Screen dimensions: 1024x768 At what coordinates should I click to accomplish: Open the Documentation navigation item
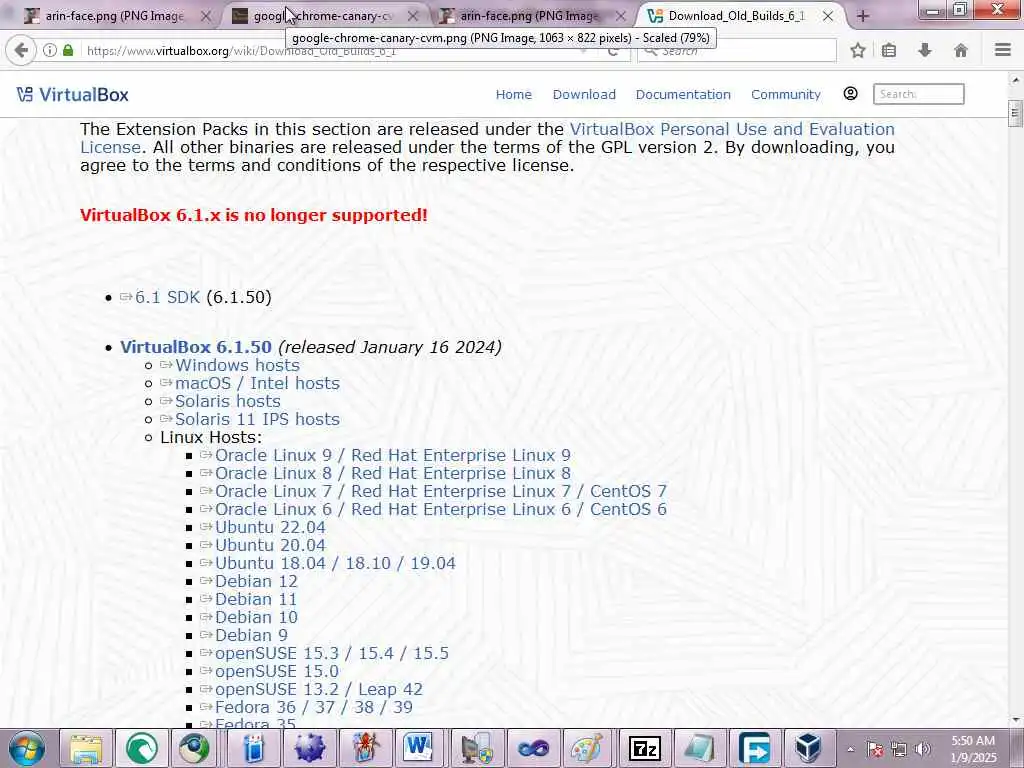(x=683, y=94)
